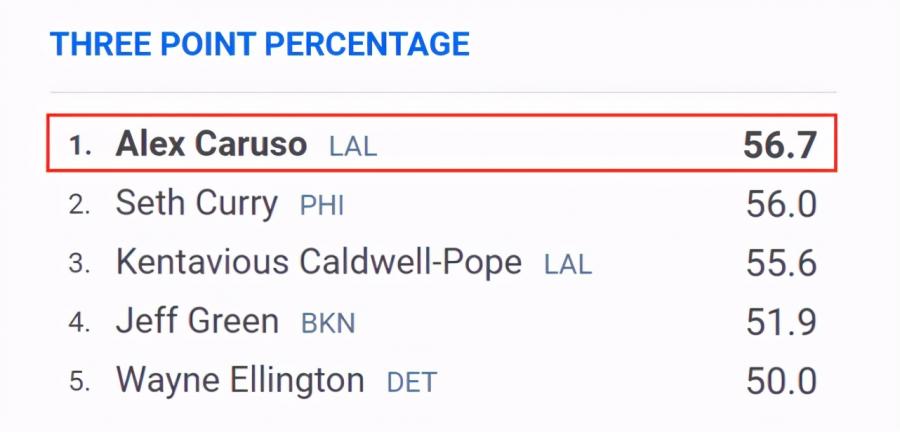The width and height of the screenshot is (900, 432).
Task: Click the 51.9 percentage value
Action: tap(781, 322)
